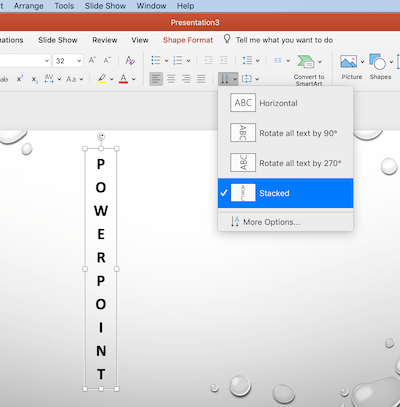Click the Text Direction button
400x407 pixels.
click(228, 79)
